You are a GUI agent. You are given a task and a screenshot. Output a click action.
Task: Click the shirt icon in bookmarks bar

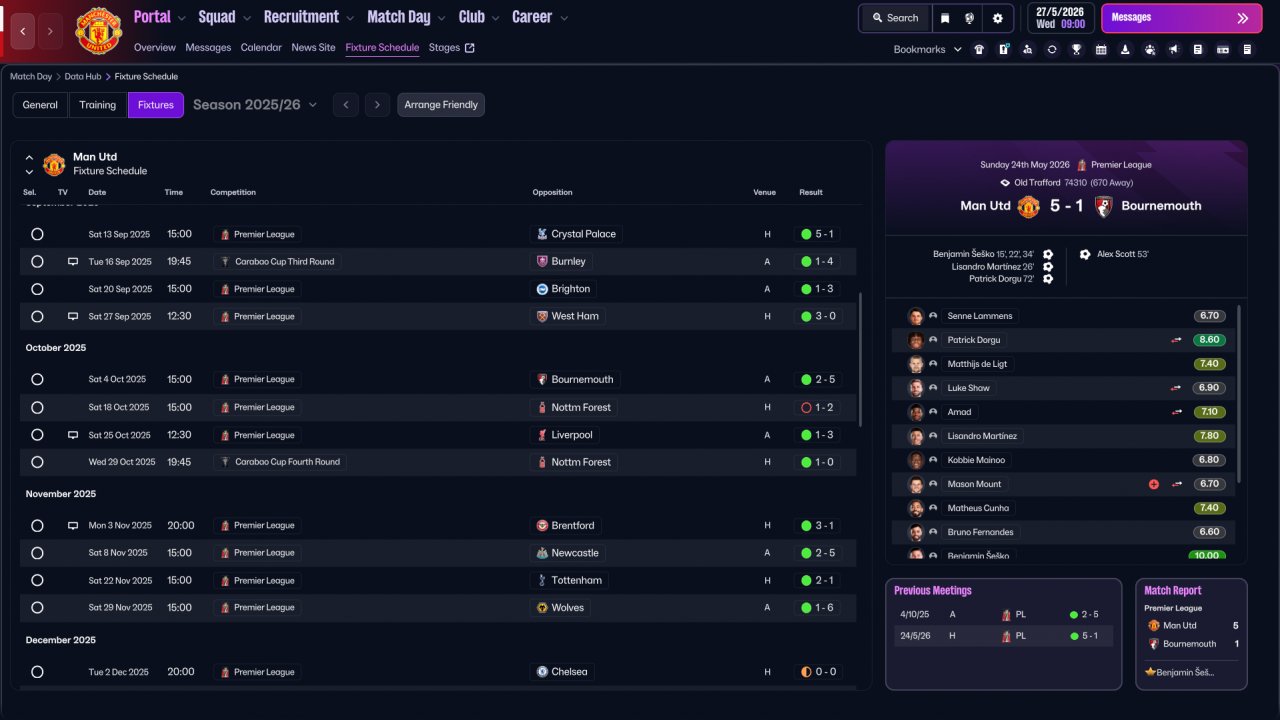click(979, 49)
